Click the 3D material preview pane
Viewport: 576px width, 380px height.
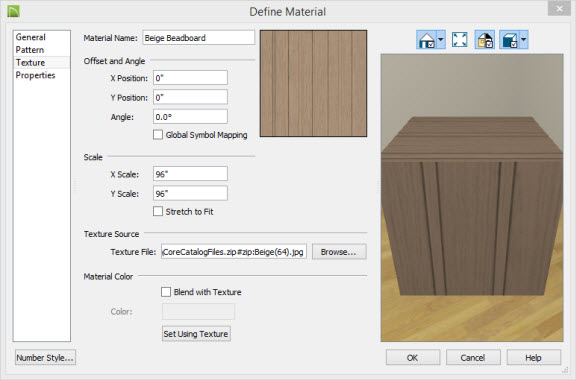pos(472,198)
